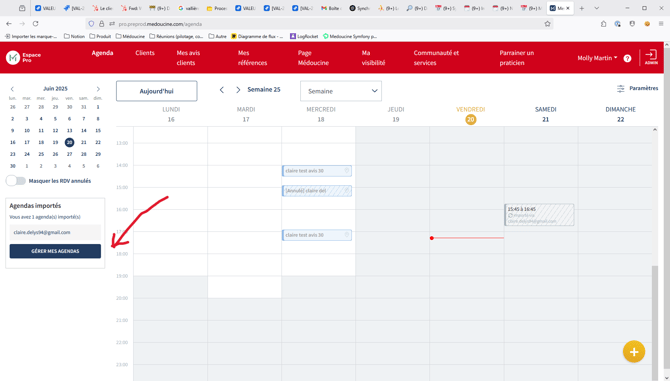Open the Notion bookmark folder
This screenshot has width=670, height=381.
pyautogui.click(x=74, y=36)
